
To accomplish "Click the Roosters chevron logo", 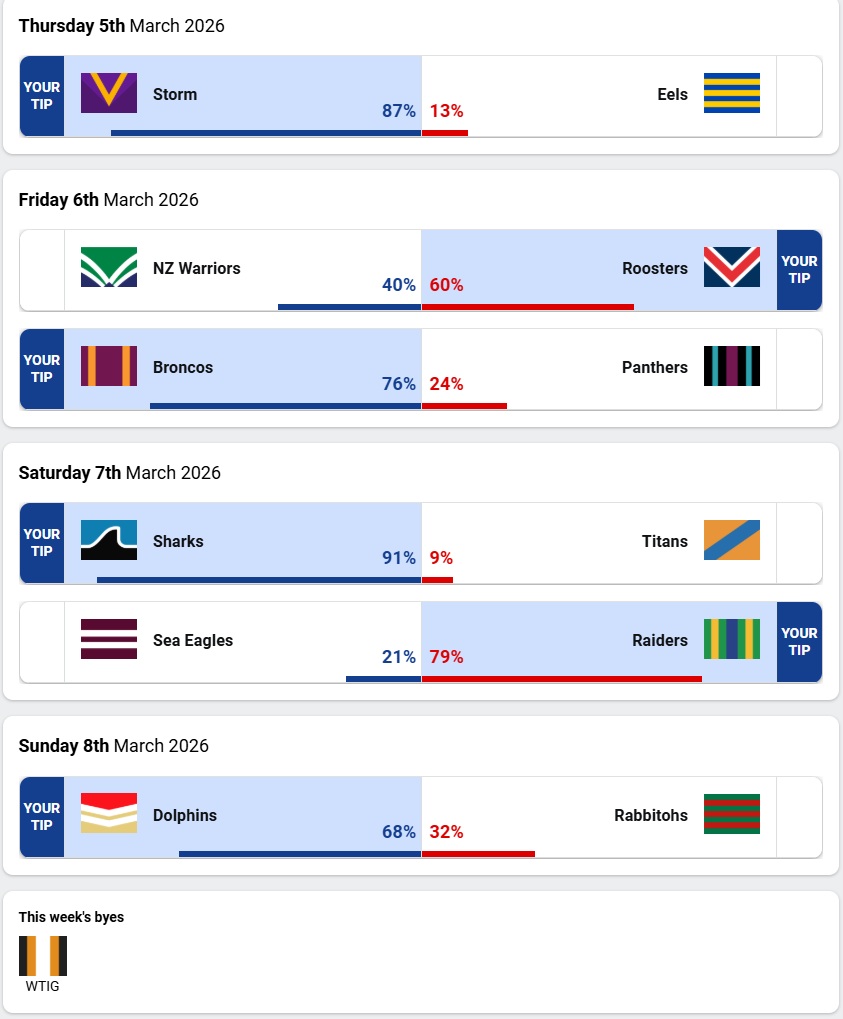I will coord(731,267).
